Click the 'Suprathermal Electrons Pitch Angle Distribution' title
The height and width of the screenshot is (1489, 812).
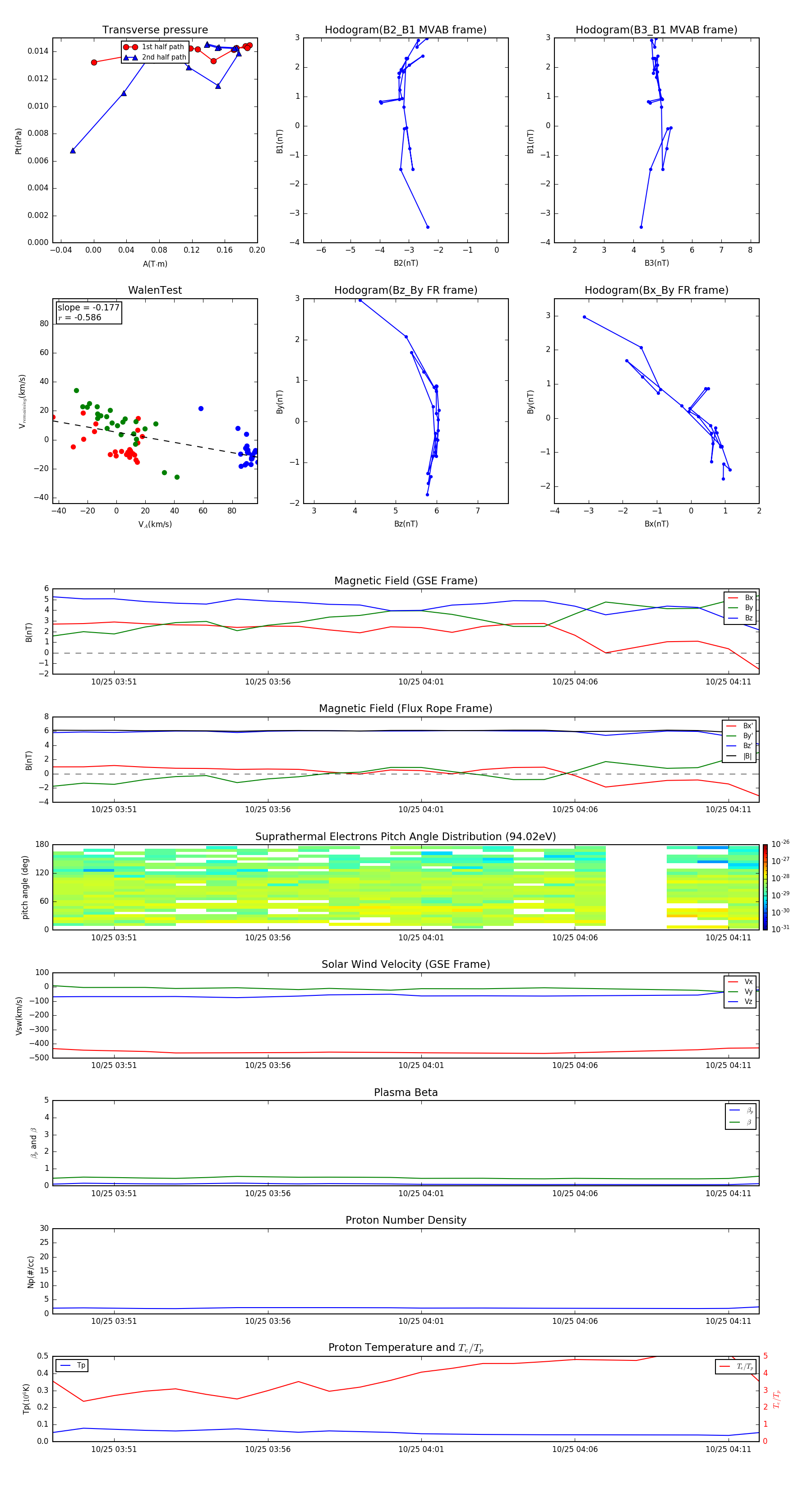pos(406,837)
